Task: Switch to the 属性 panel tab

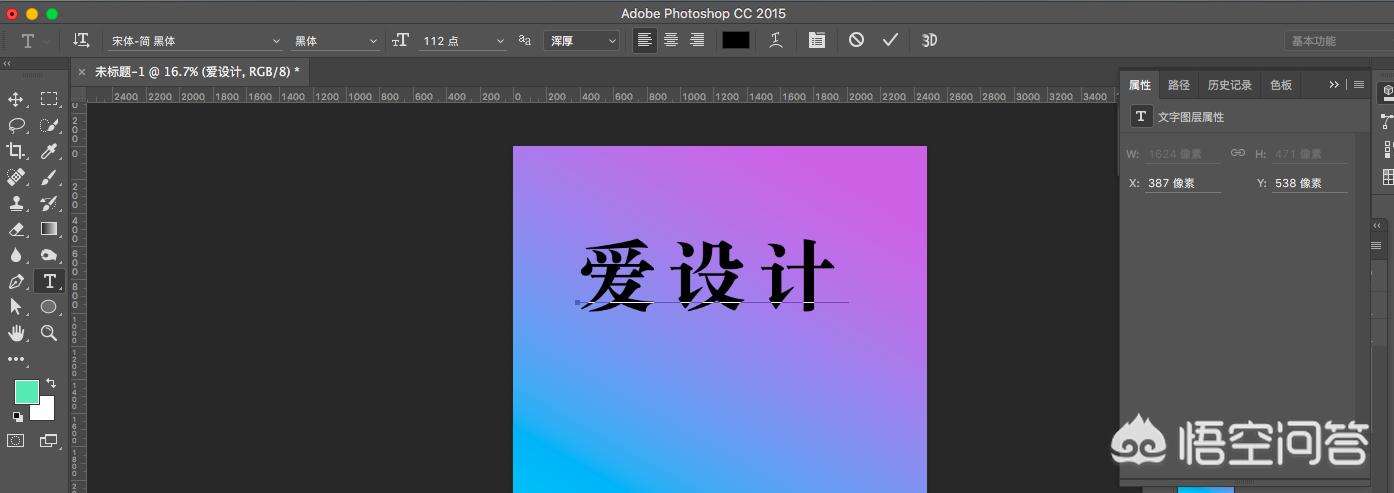Action: point(1140,85)
